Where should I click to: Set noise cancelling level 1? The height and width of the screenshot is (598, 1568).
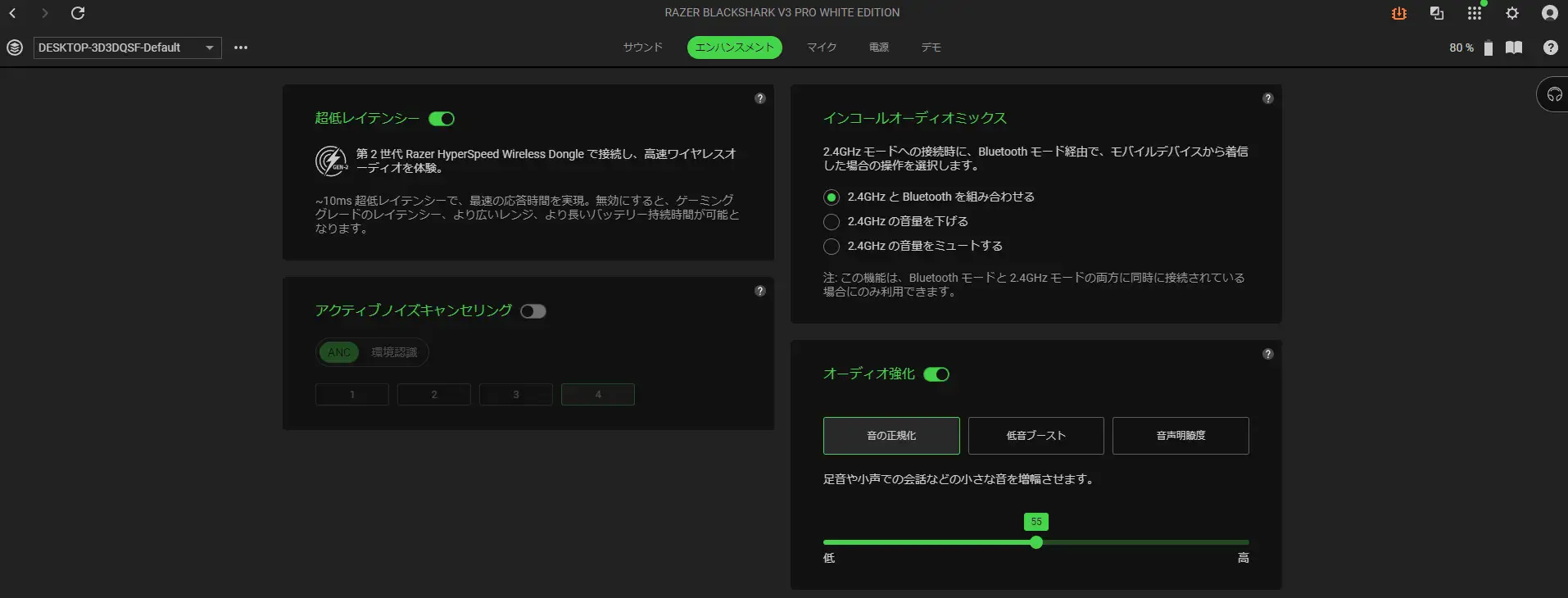pos(352,395)
